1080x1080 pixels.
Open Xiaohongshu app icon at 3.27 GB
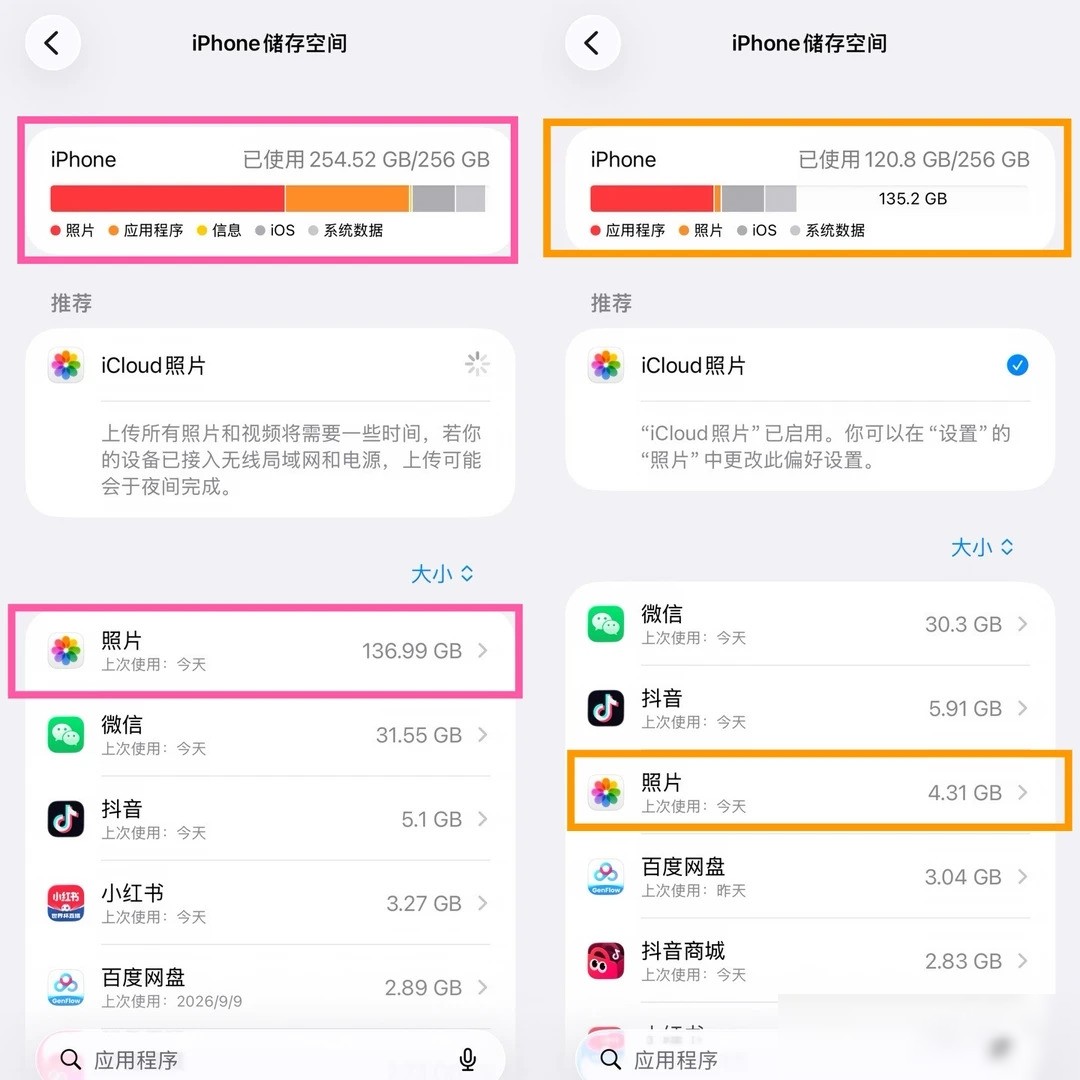[66, 902]
